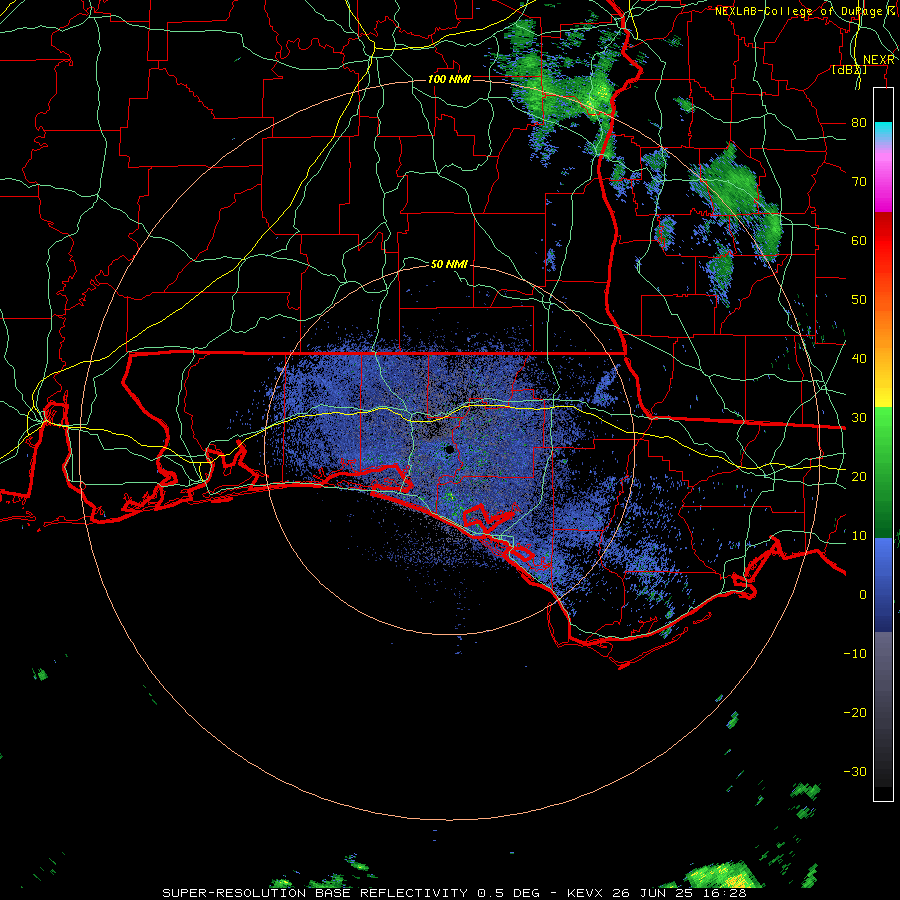Click the 100 NMI range ring label
Viewport: 900px width, 900px height.
(449, 79)
